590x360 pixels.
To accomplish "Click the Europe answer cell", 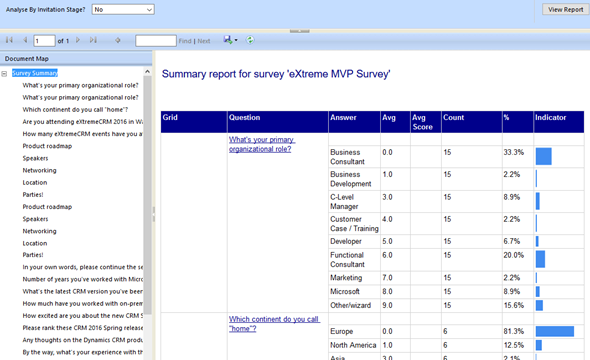I will [354, 331].
